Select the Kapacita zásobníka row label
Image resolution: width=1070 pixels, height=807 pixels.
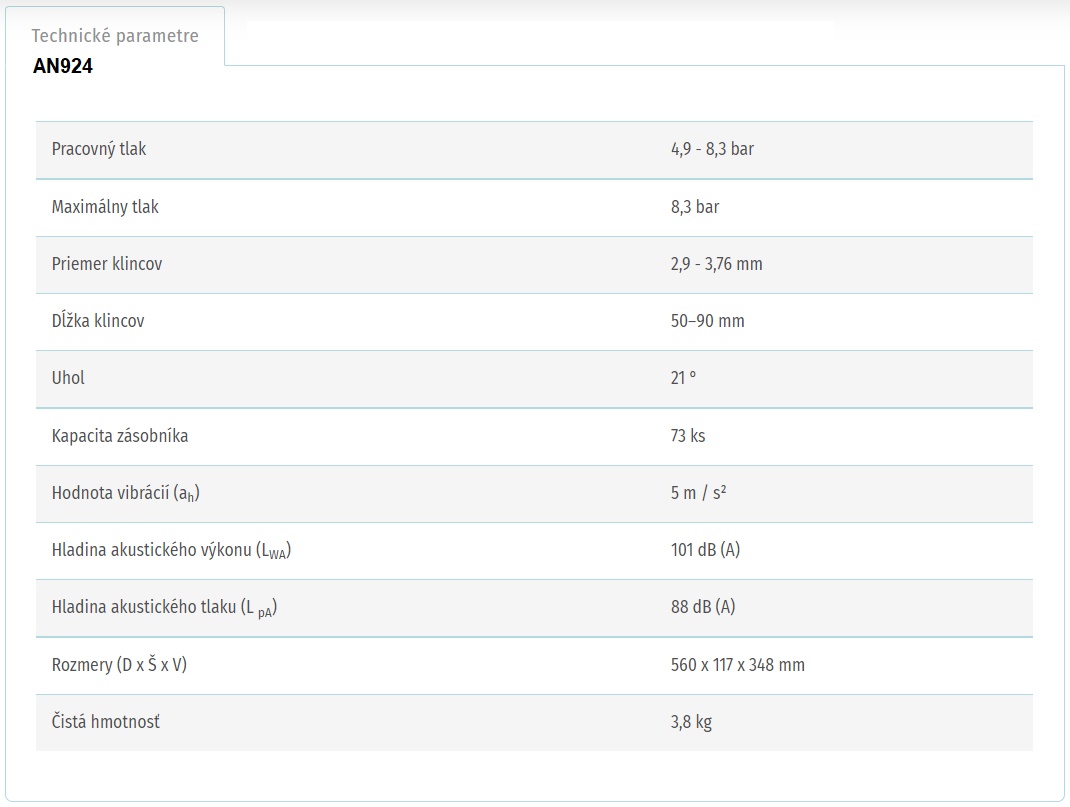[x=120, y=436]
